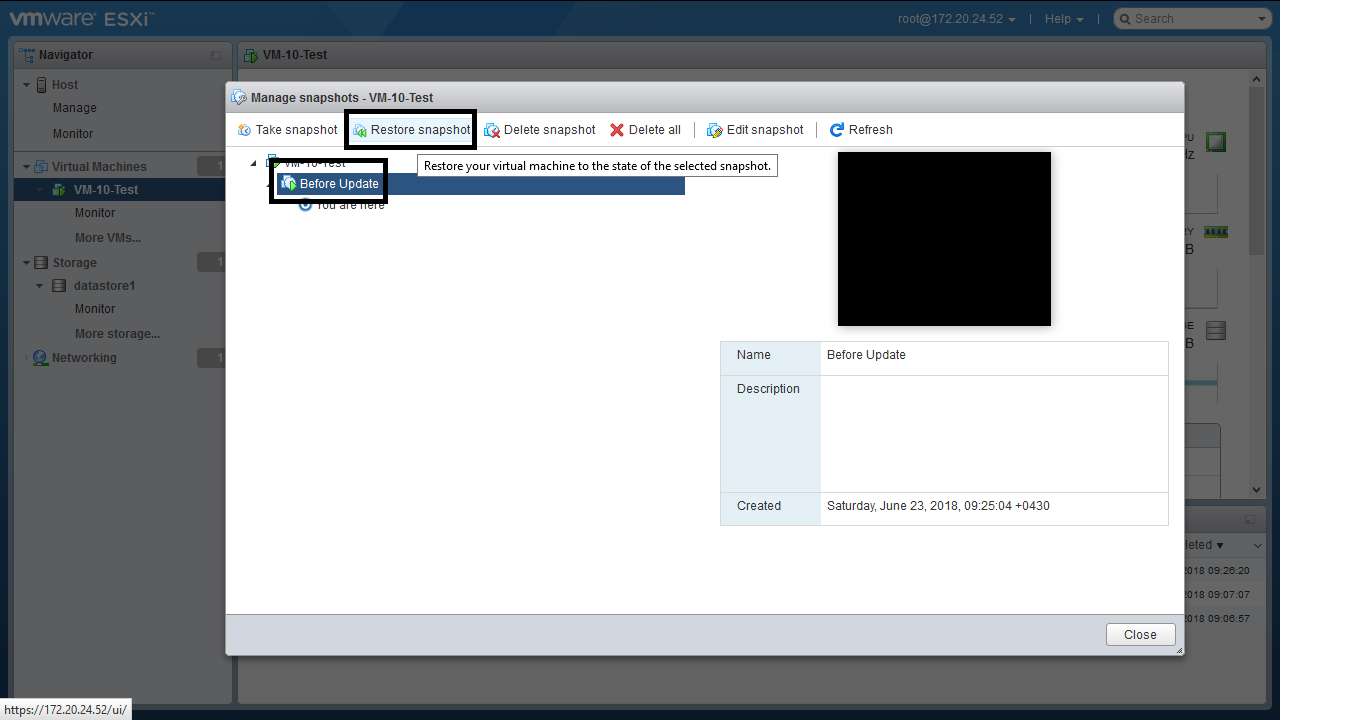Screen dimensions: 1360x720
Task: Click the black VM console thumbnail
Action: tap(944, 239)
